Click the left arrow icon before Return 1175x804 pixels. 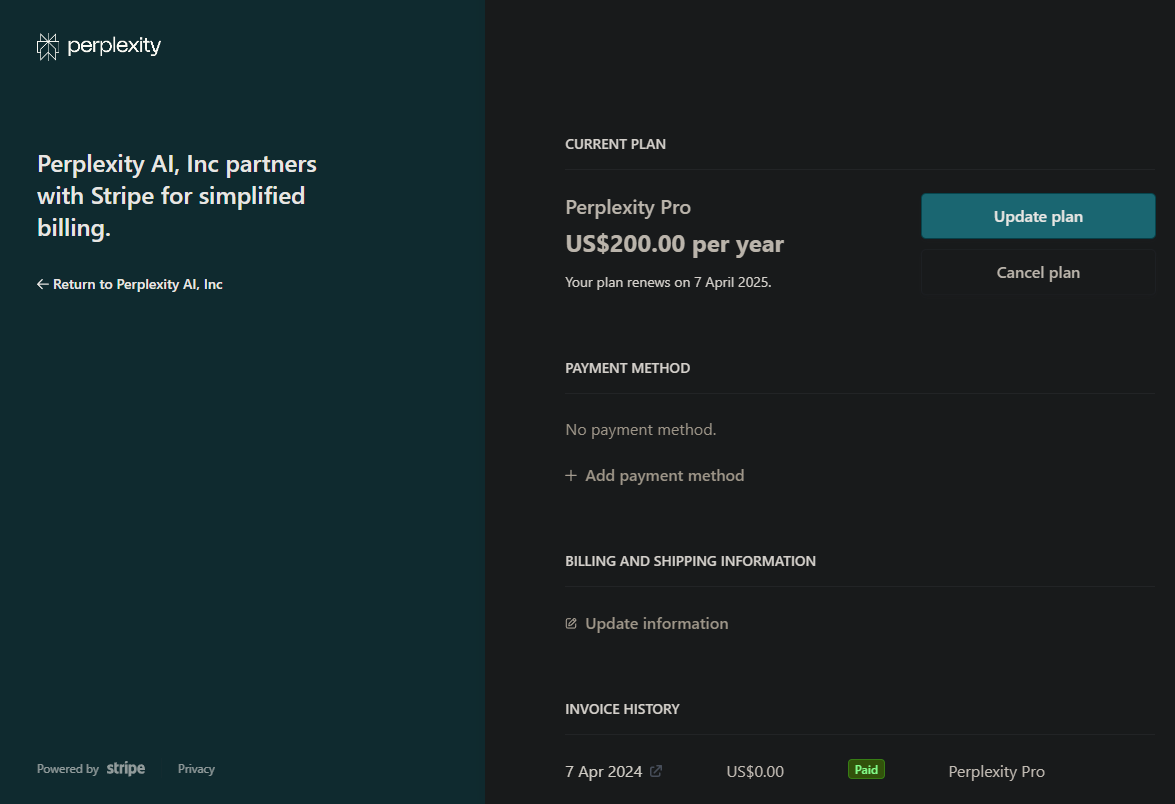(x=42, y=285)
